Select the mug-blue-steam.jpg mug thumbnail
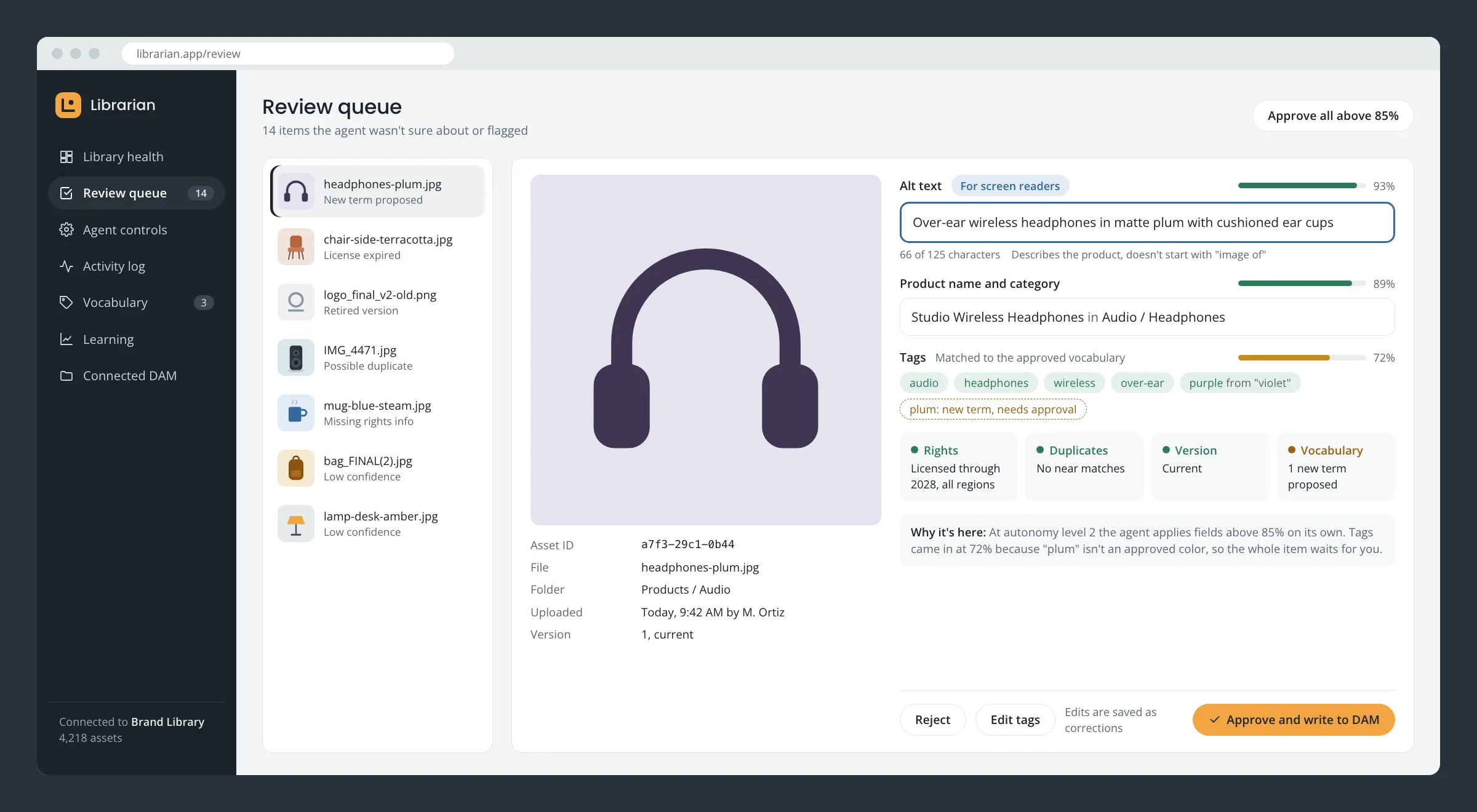 (296, 413)
